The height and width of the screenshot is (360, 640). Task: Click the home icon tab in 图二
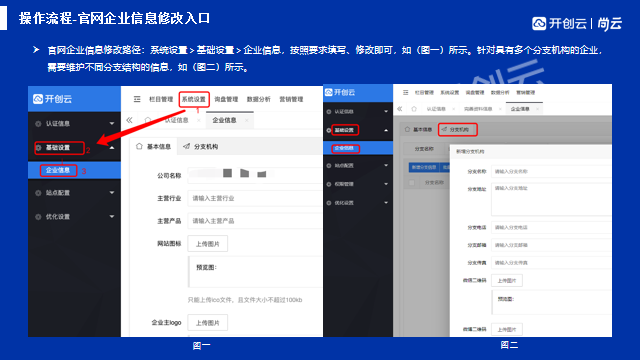pyautogui.click(x=414, y=109)
